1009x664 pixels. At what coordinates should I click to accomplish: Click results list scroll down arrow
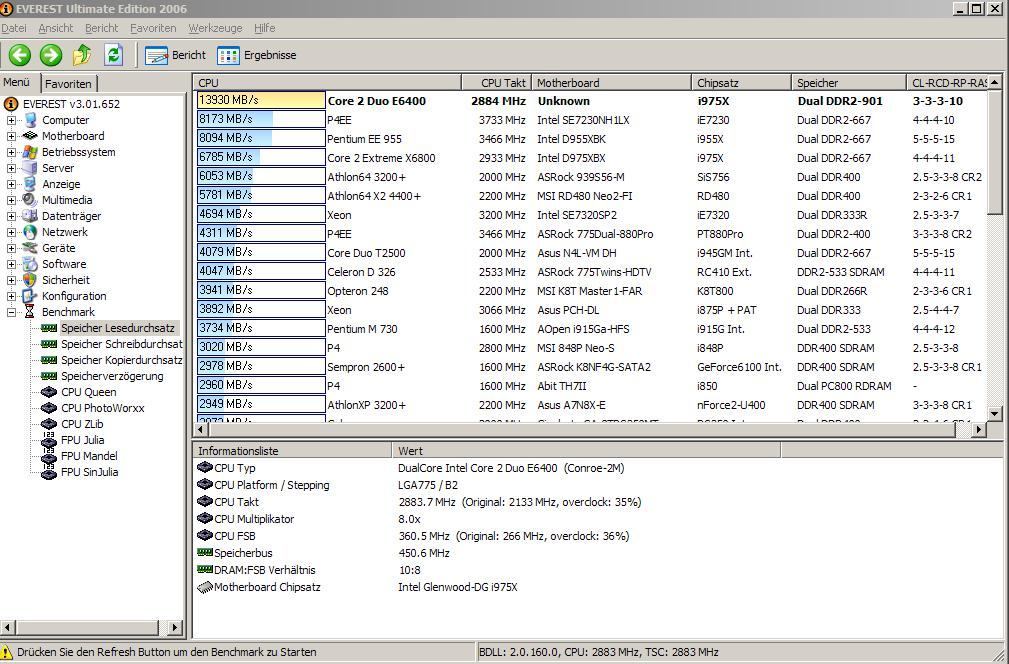click(x=995, y=414)
